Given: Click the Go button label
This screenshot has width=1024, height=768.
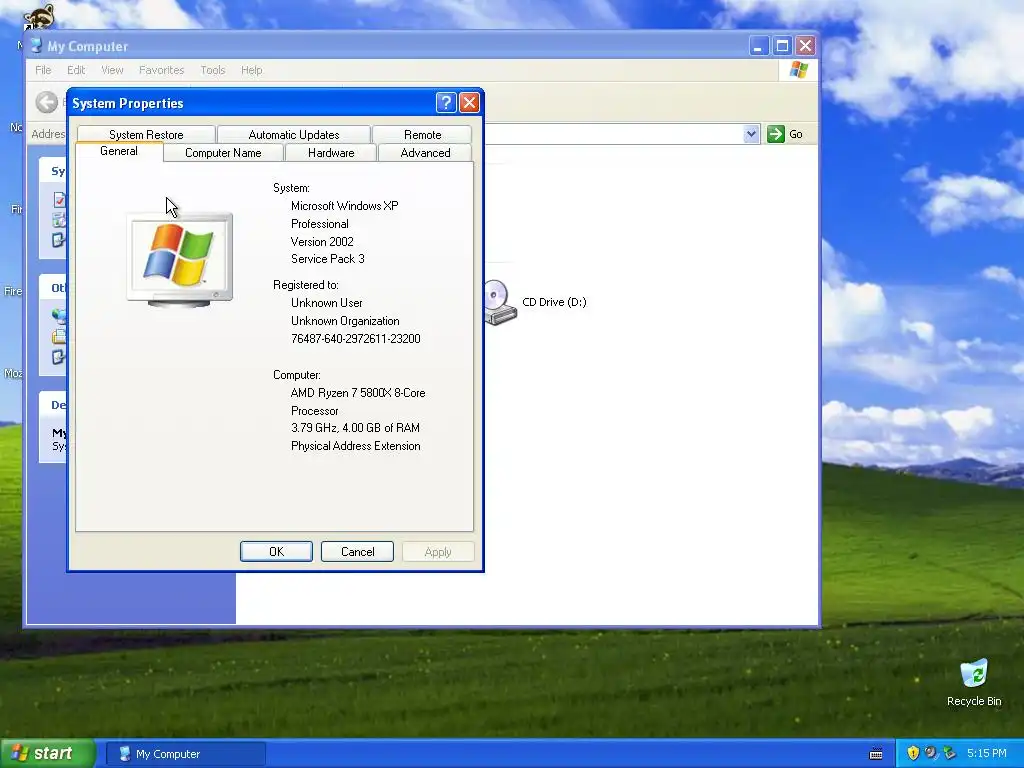Looking at the screenshot, I should click(795, 134).
